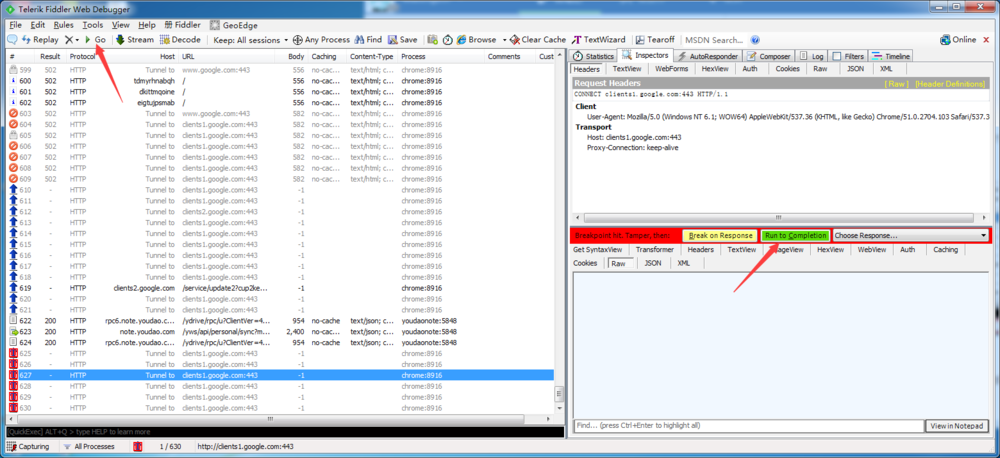The width and height of the screenshot is (1000, 458).
Task: Open Find with the binoculars icon
Action: 368,40
